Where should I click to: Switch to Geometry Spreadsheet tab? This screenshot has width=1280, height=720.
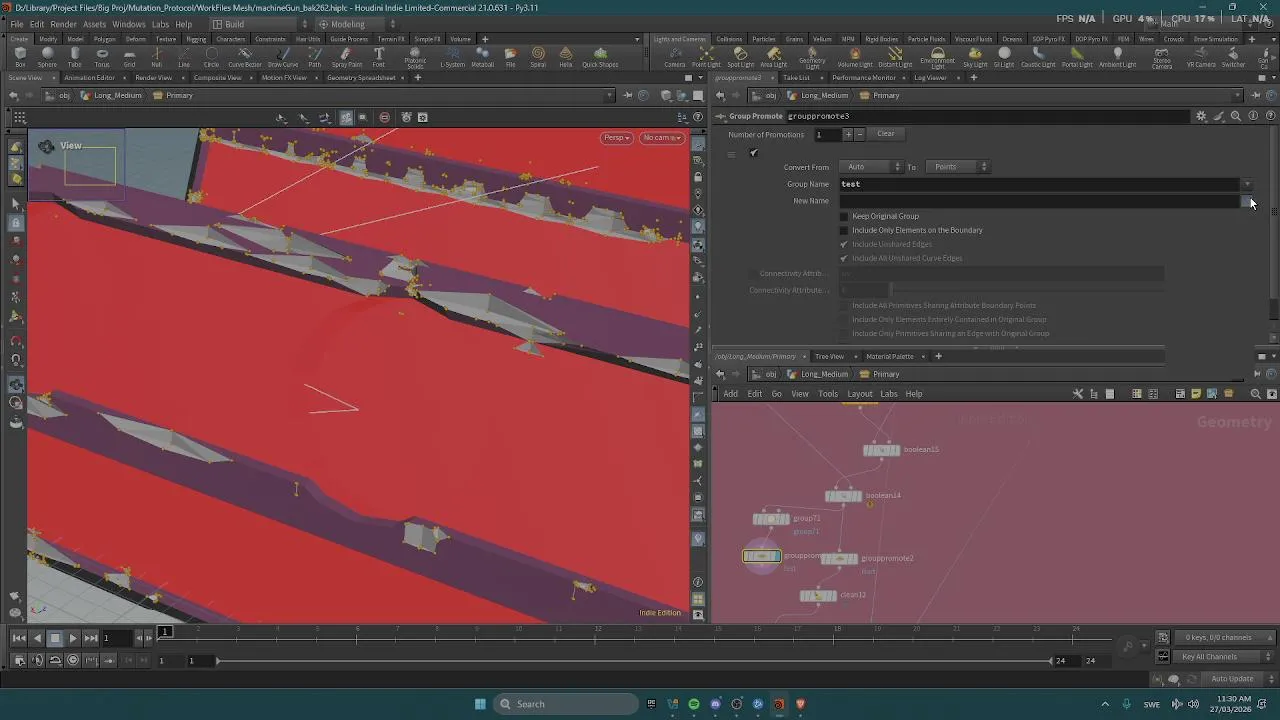tap(361, 77)
